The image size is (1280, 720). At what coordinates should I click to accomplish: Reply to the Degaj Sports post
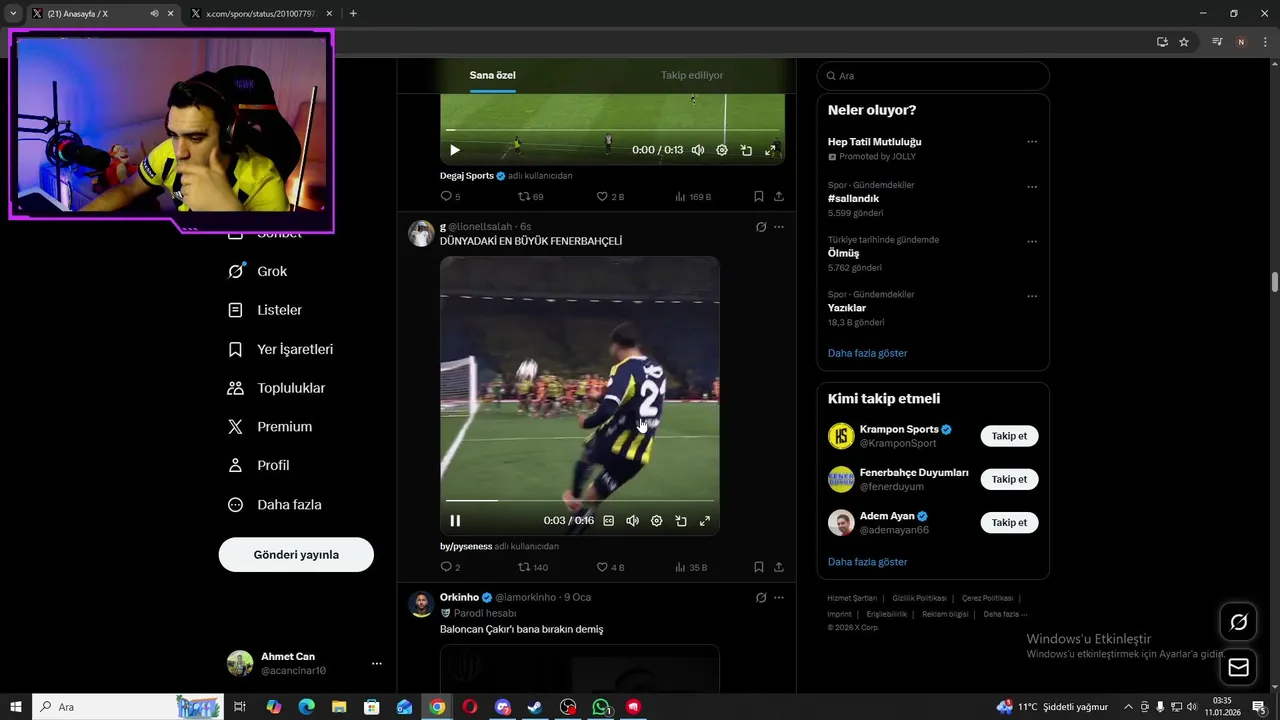450,196
